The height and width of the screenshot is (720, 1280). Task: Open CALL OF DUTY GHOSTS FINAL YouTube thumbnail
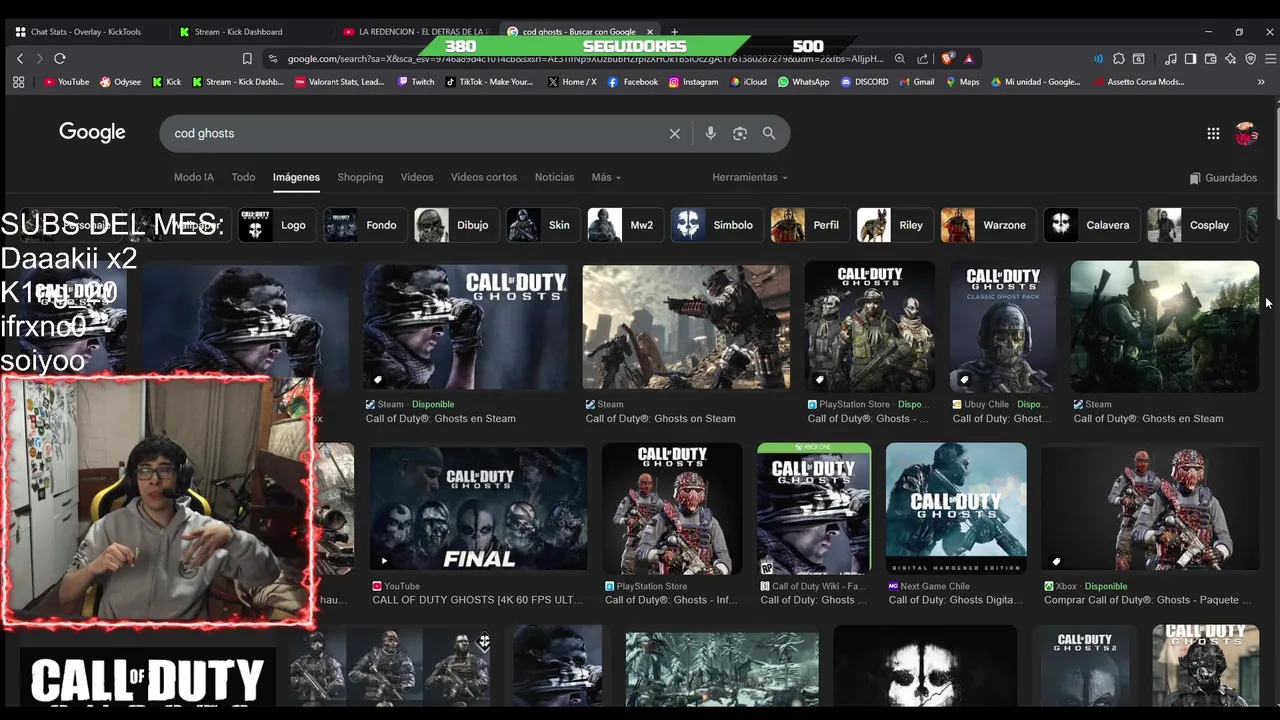[x=479, y=508]
